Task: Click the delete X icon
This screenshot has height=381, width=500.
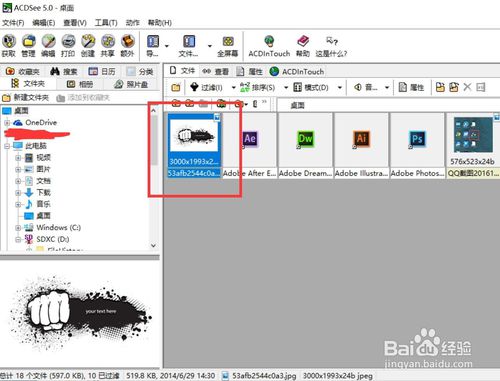Action: (467, 87)
